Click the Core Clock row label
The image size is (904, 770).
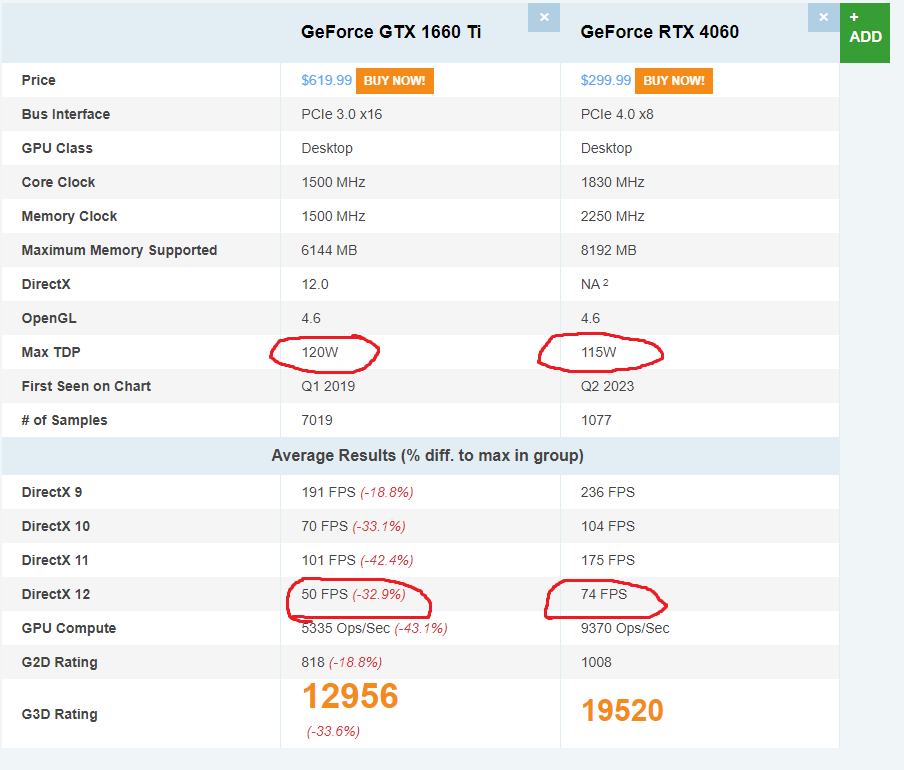coord(58,182)
